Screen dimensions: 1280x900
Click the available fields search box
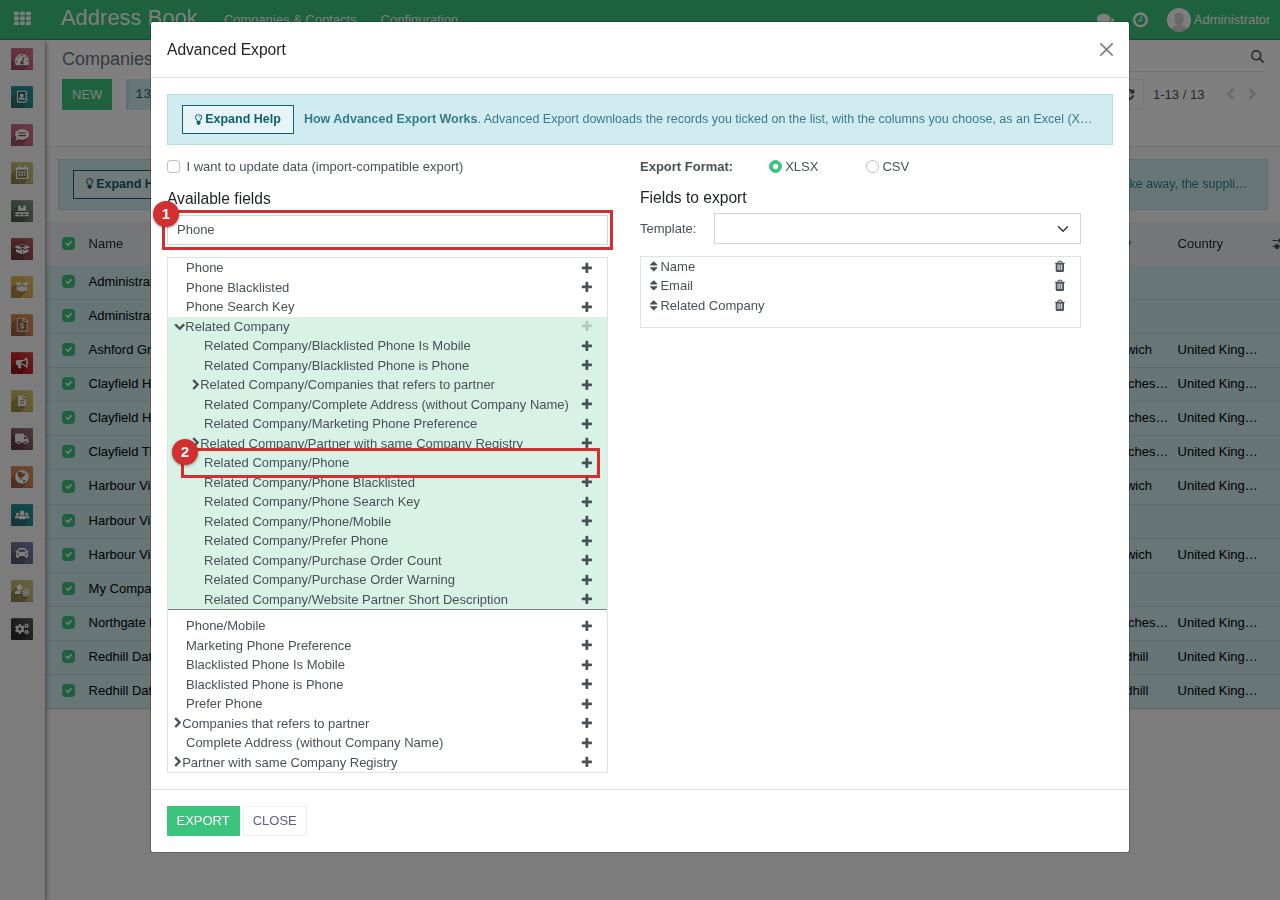pos(388,230)
